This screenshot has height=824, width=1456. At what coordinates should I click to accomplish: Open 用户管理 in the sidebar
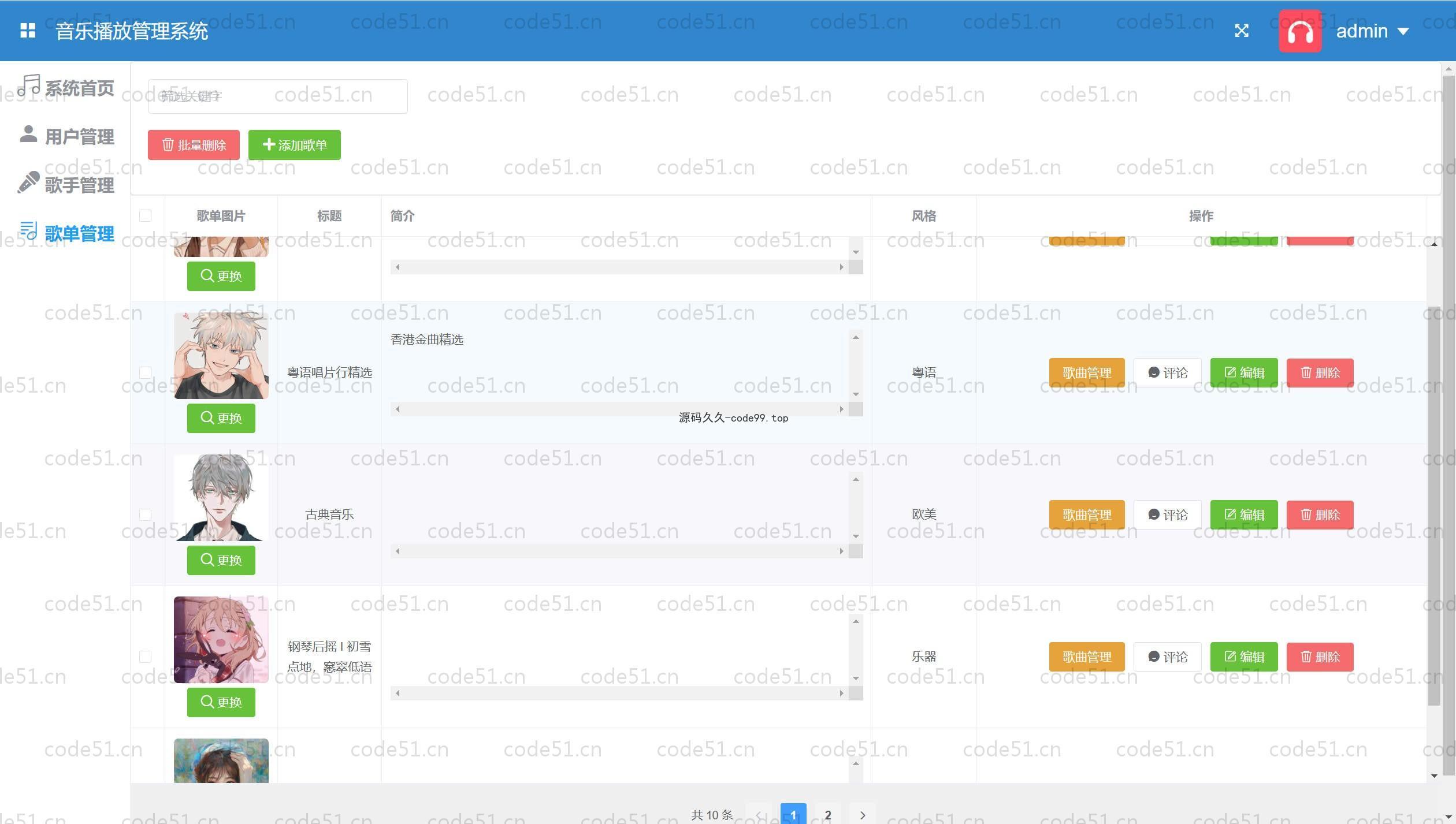coord(66,136)
